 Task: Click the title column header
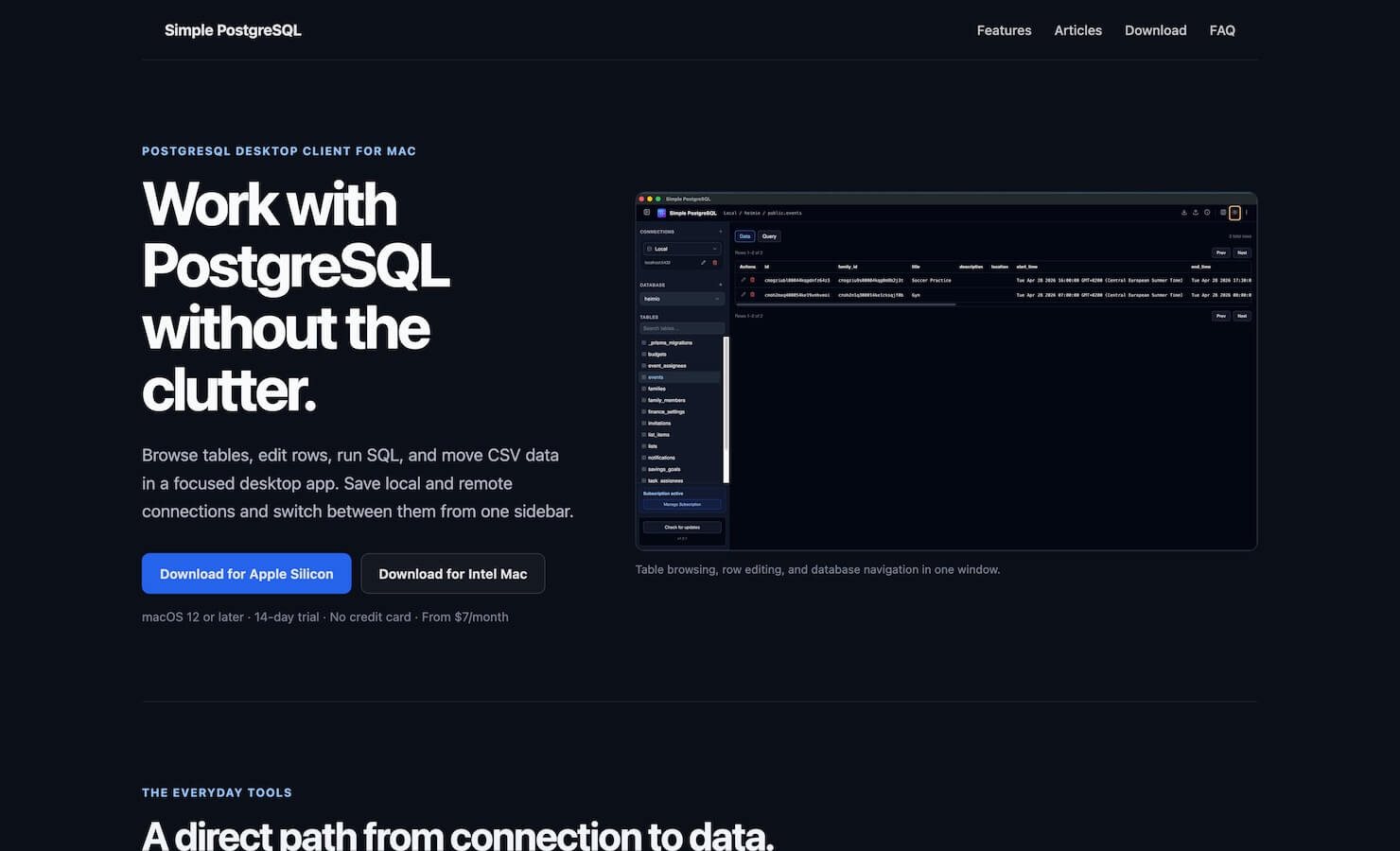(x=916, y=267)
